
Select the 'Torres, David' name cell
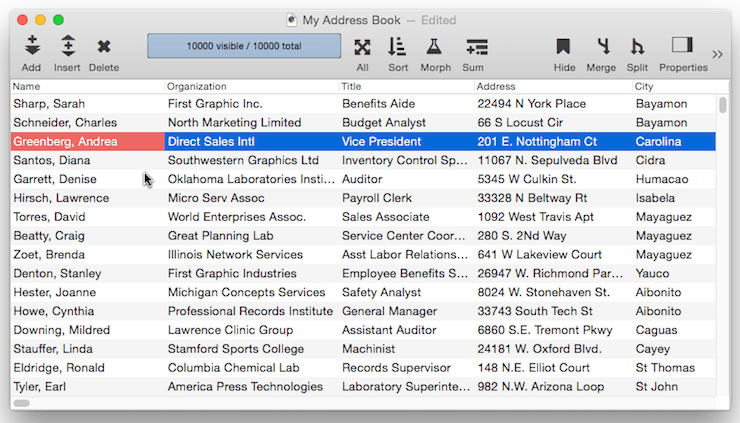(x=87, y=217)
